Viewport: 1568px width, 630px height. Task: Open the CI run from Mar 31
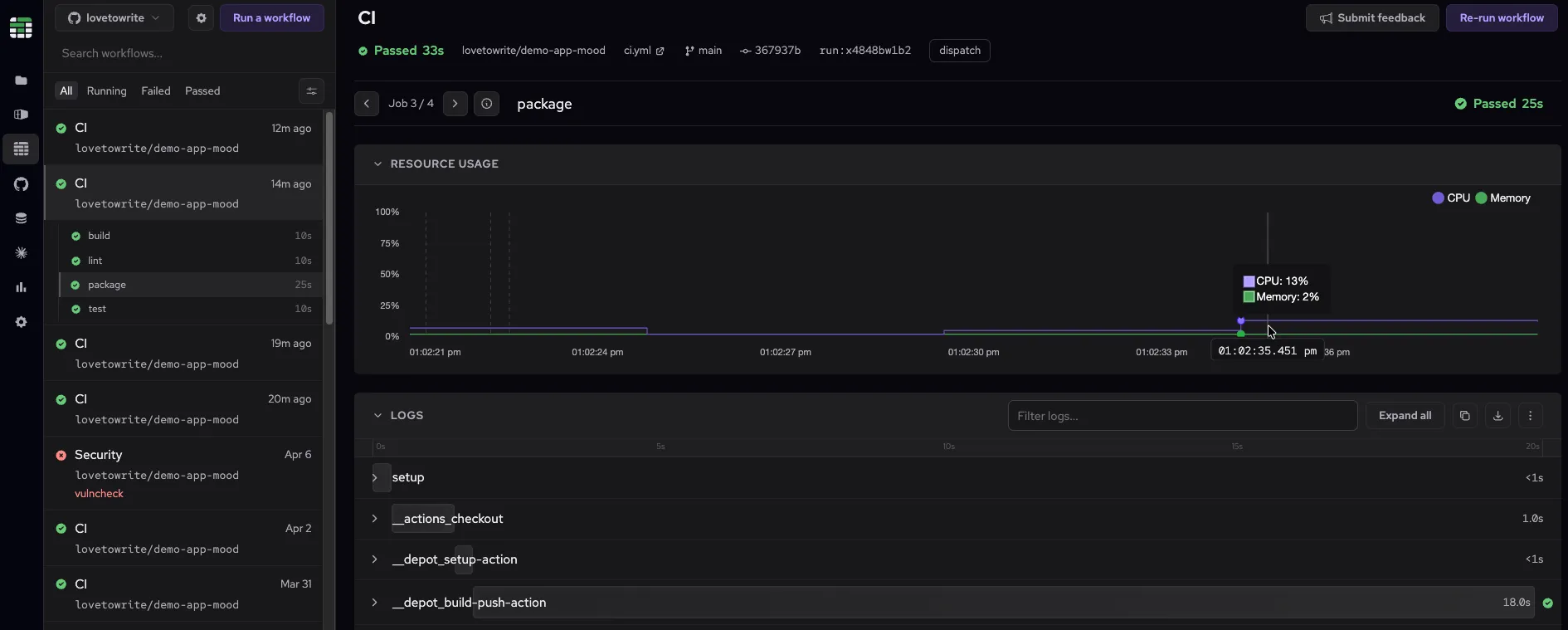click(x=183, y=593)
